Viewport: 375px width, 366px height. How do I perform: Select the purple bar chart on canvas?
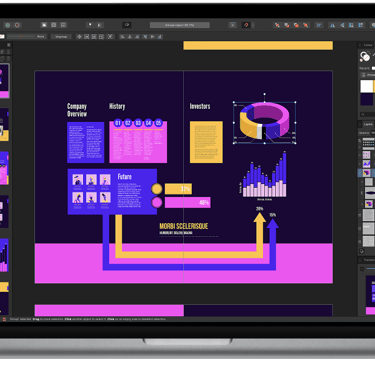pyautogui.click(x=265, y=174)
